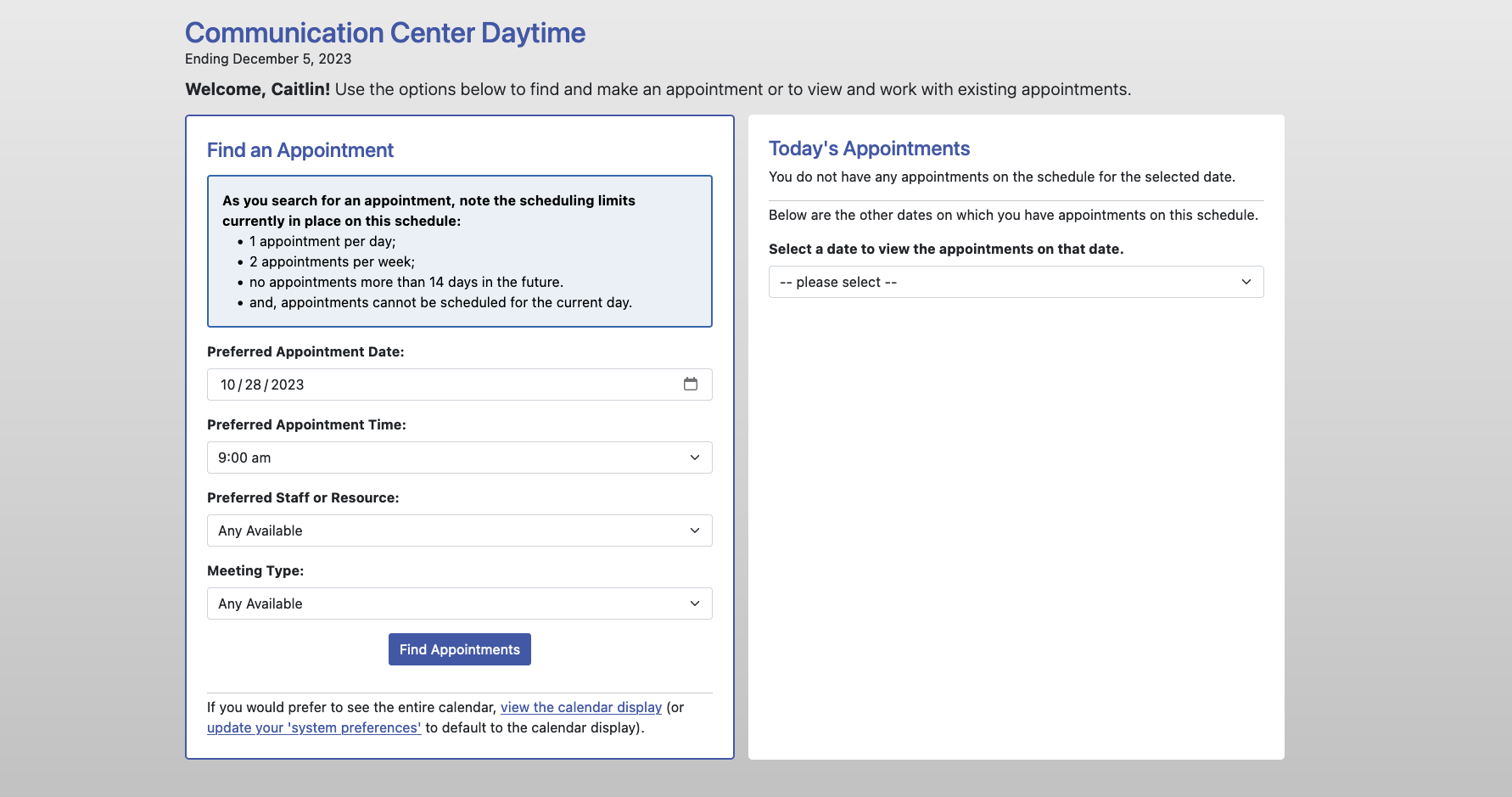Open the Meeting Type dropdown

pyautogui.click(x=459, y=603)
